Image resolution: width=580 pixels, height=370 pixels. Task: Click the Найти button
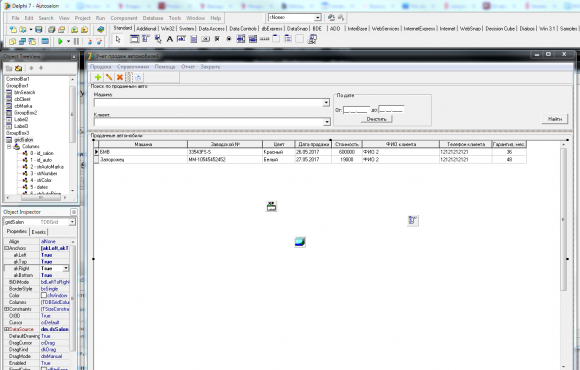[x=555, y=119]
